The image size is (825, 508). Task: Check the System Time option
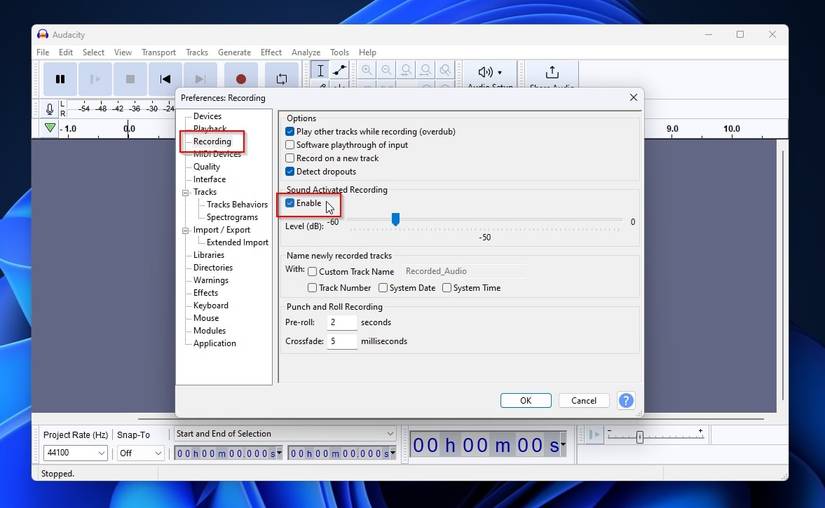click(447, 288)
